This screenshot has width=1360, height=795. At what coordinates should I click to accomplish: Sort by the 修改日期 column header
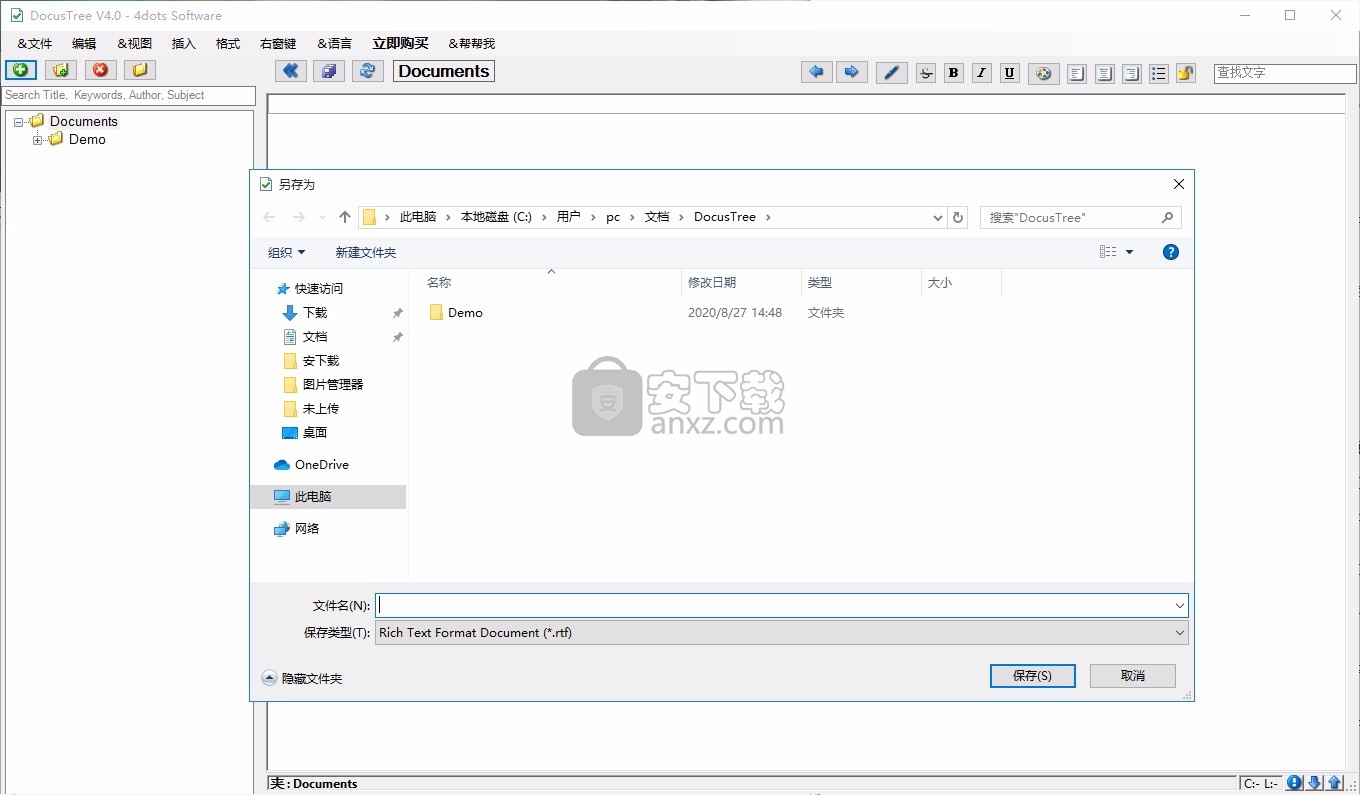coord(741,283)
